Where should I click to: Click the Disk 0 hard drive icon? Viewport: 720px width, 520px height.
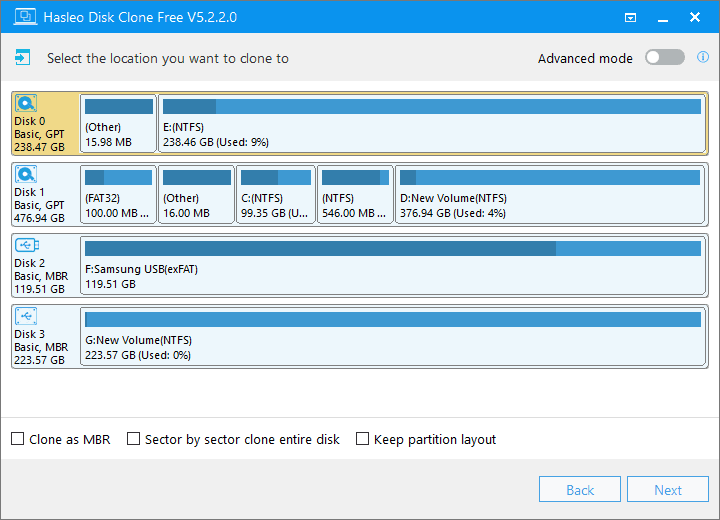[26, 103]
